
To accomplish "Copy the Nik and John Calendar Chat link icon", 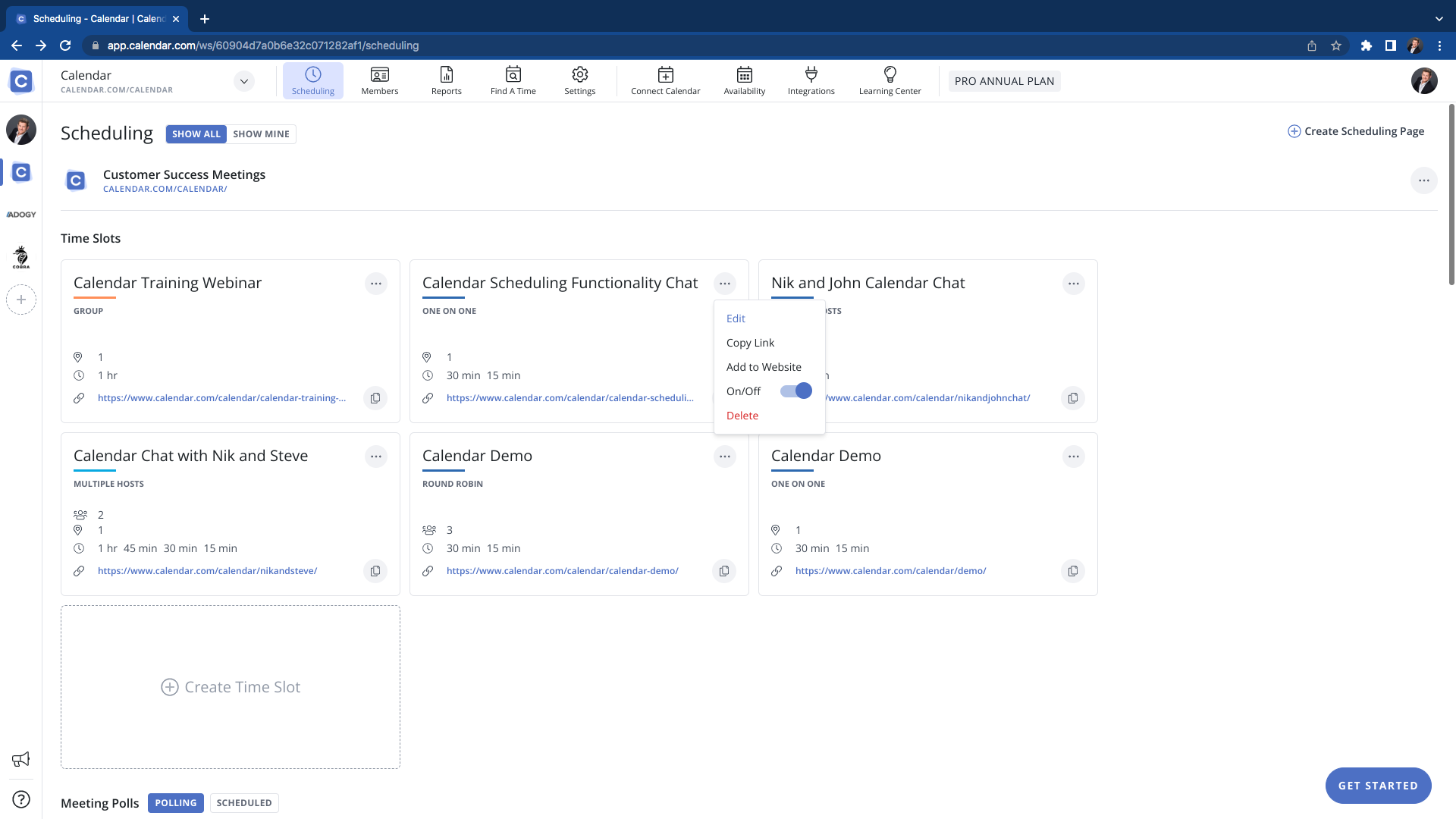I will [x=1073, y=398].
